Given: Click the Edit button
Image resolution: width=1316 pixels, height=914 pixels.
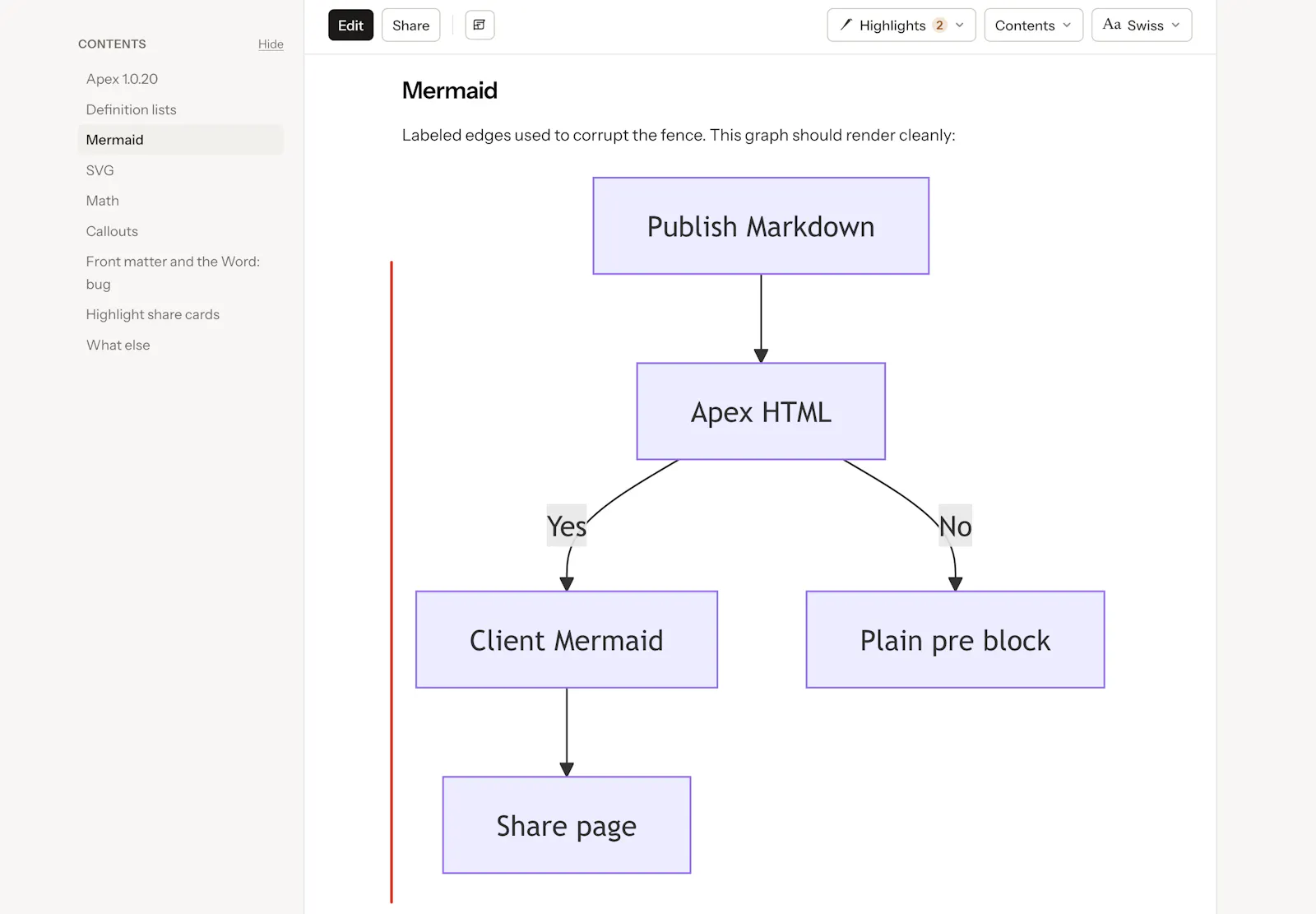Looking at the screenshot, I should (350, 26).
